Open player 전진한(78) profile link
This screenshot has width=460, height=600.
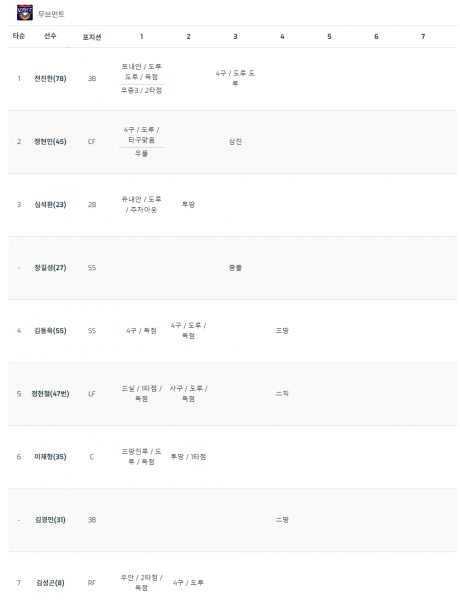50,78
